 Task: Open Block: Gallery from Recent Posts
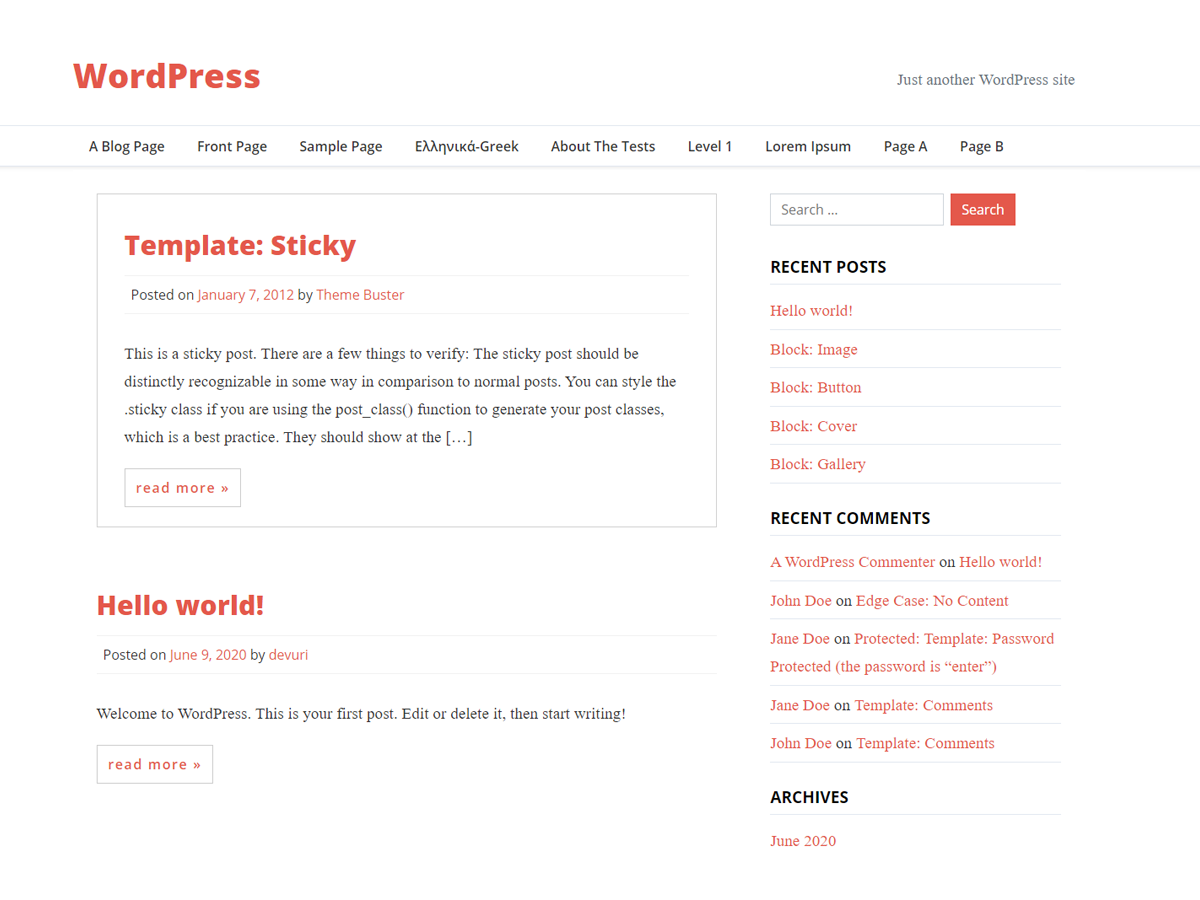pos(818,463)
